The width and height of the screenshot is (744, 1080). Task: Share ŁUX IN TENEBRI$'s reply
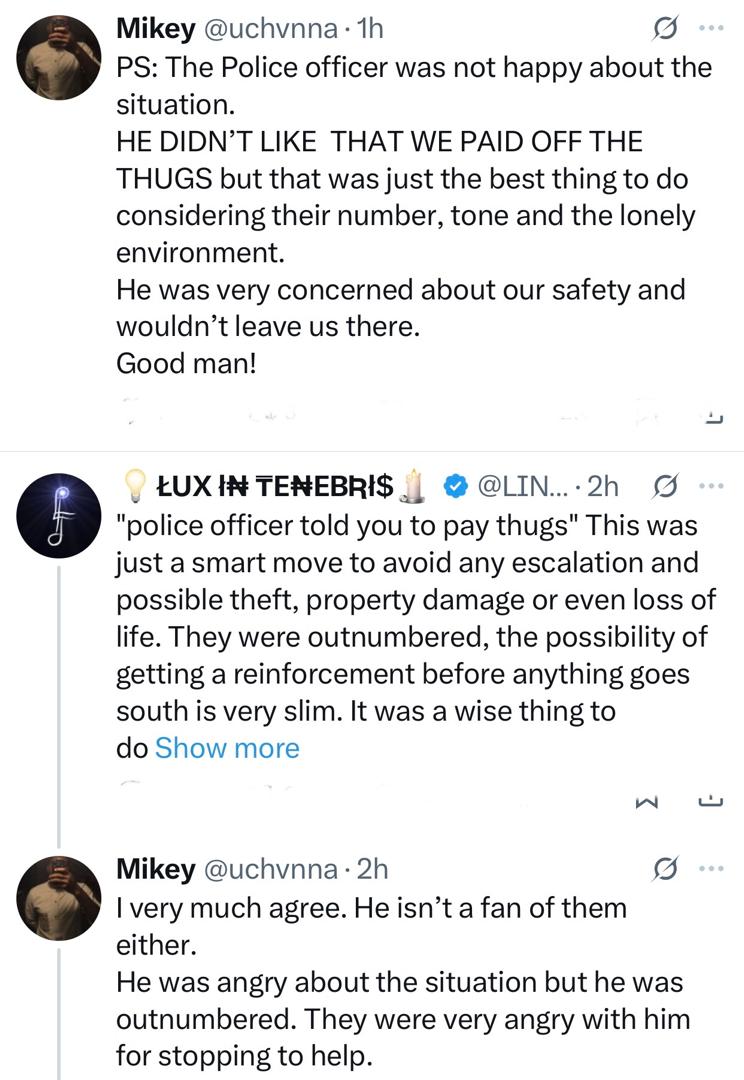pyautogui.click(x=710, y=800)
